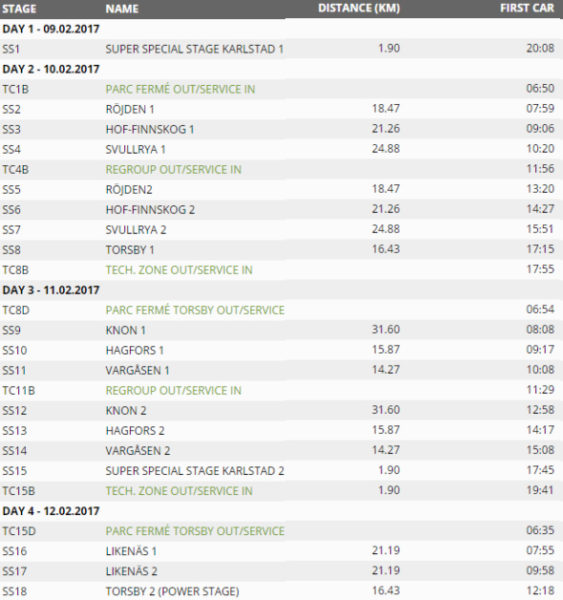Click the KNON 1 stage name
563x600 pixels.
(126, 330)
